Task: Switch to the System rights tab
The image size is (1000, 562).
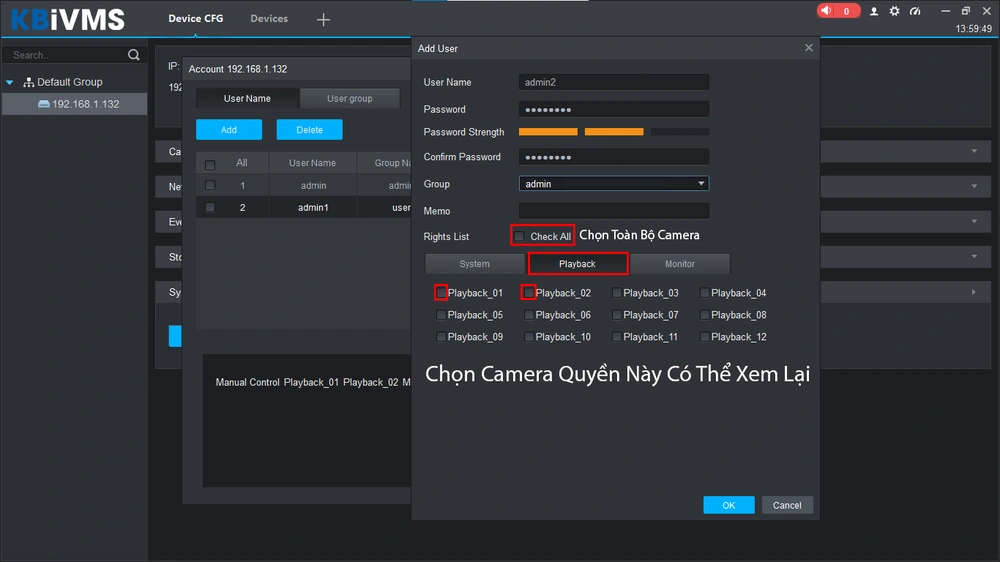Action: coord(474,263)
